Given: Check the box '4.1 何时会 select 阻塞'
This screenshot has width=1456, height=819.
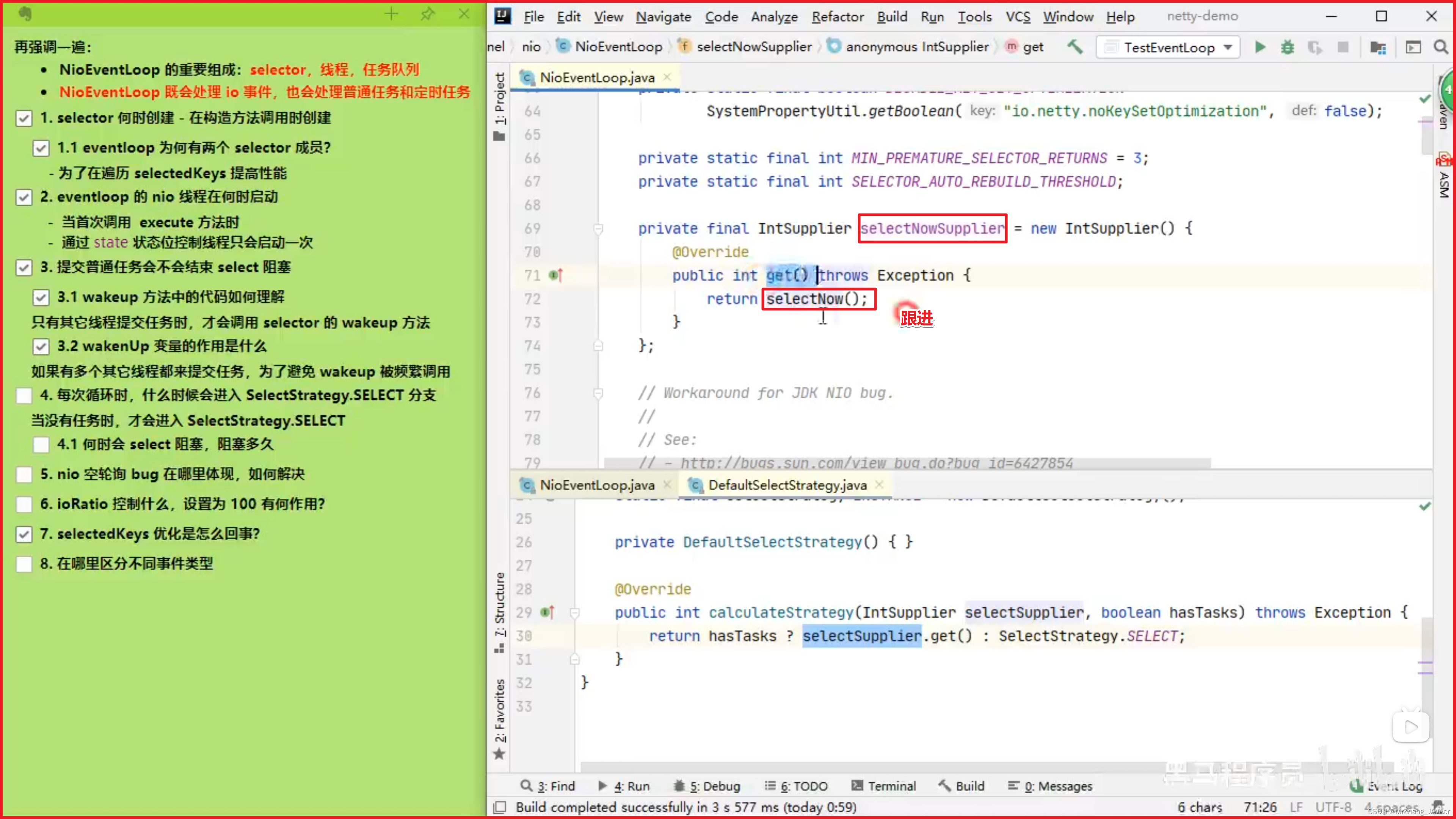Looking at the screenshot, I should tap(41, 445).
